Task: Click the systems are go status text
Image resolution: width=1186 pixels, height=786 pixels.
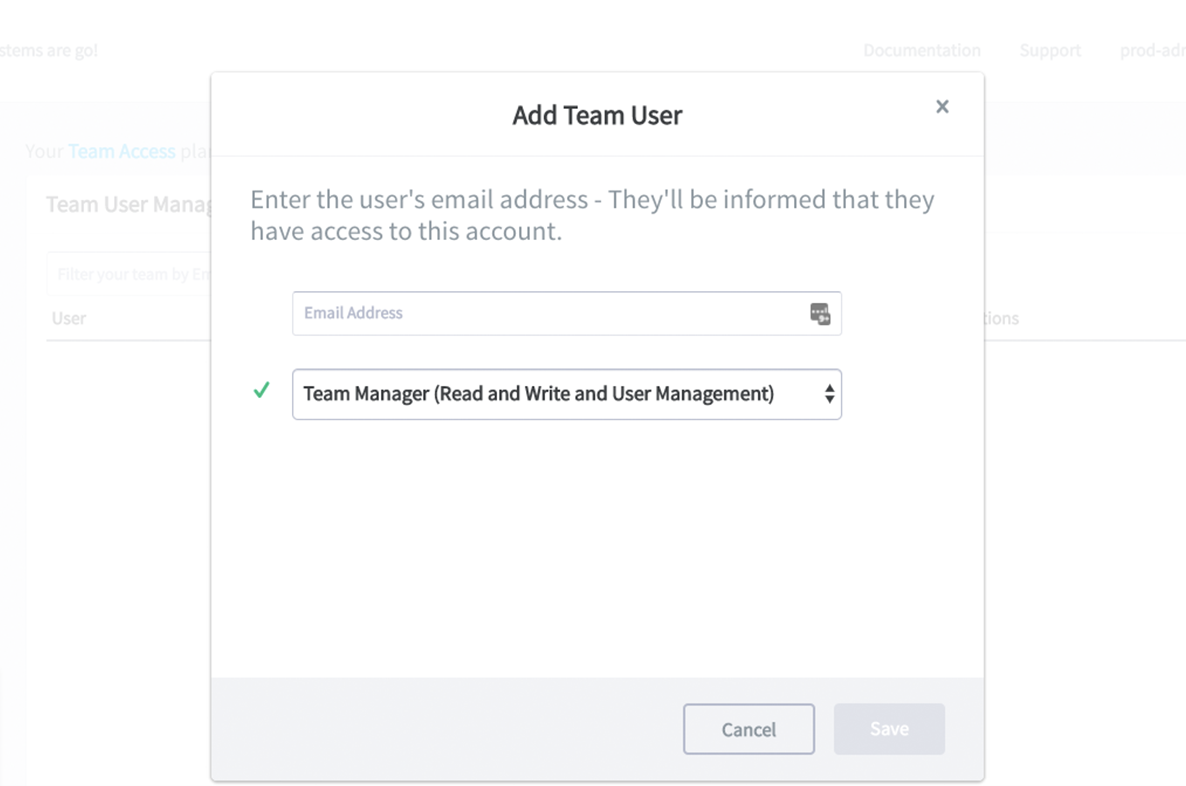Action: pyautogui.click(x=48, y=50)
